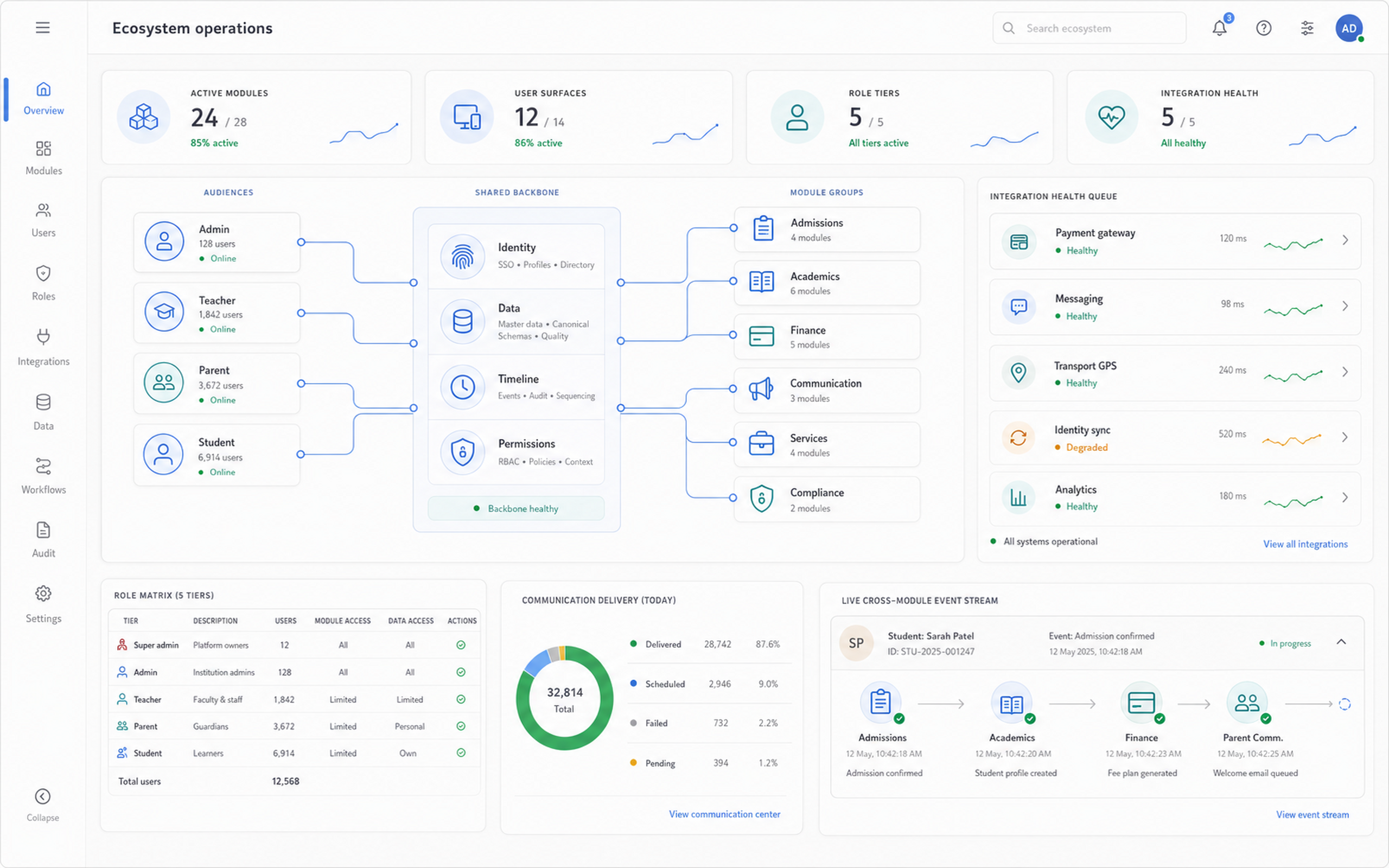Viewport: 1389px width, 868px height.
Task: Click the Transport GPS pin icon
Action: pos(1019,373)
